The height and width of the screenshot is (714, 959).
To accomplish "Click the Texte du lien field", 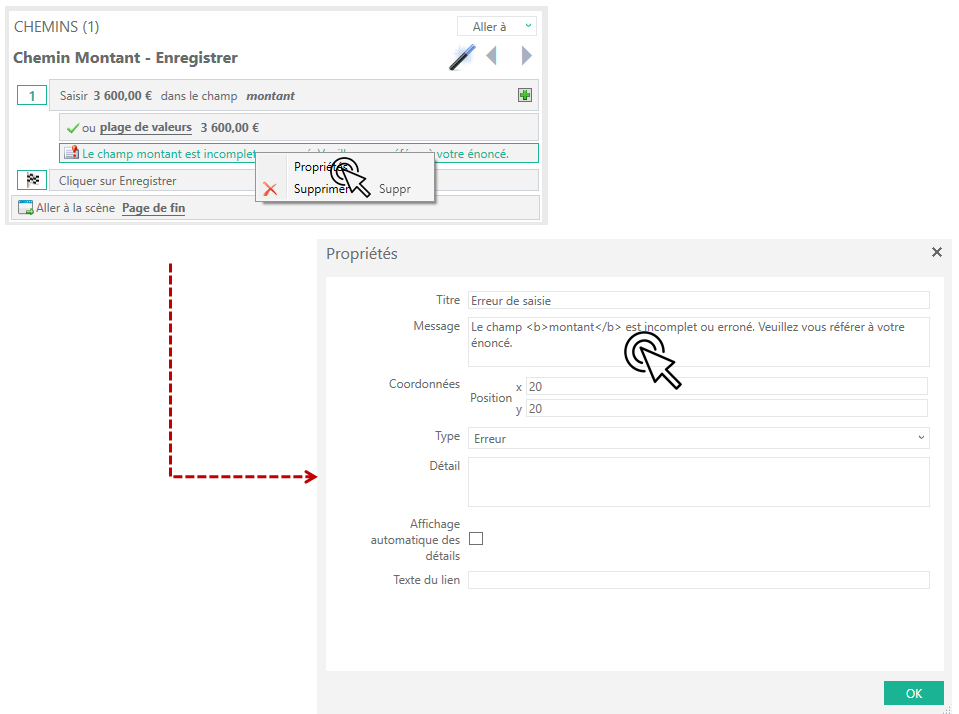I will [698, 580].
